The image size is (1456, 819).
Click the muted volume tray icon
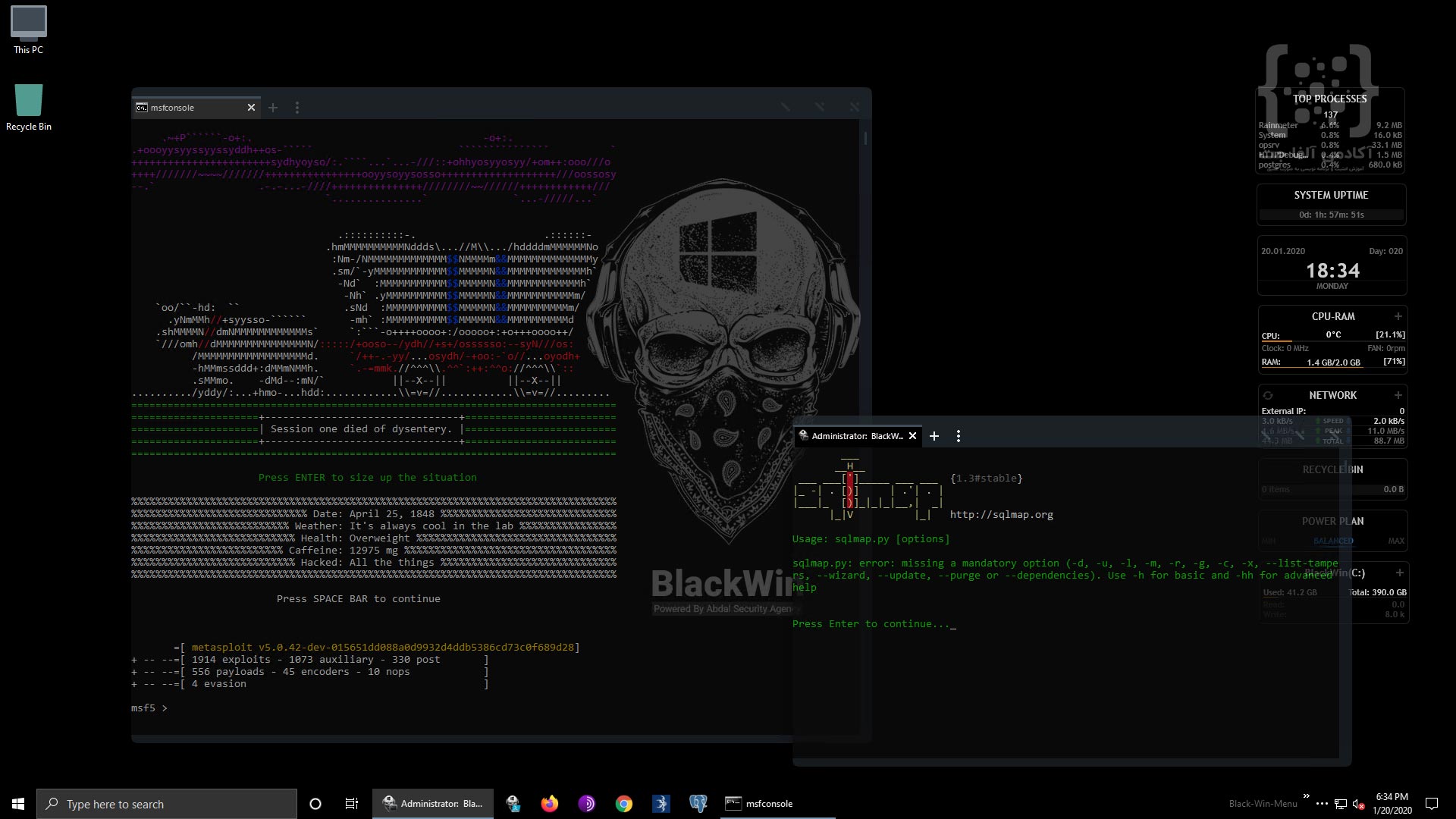(x=1358, y=804)
